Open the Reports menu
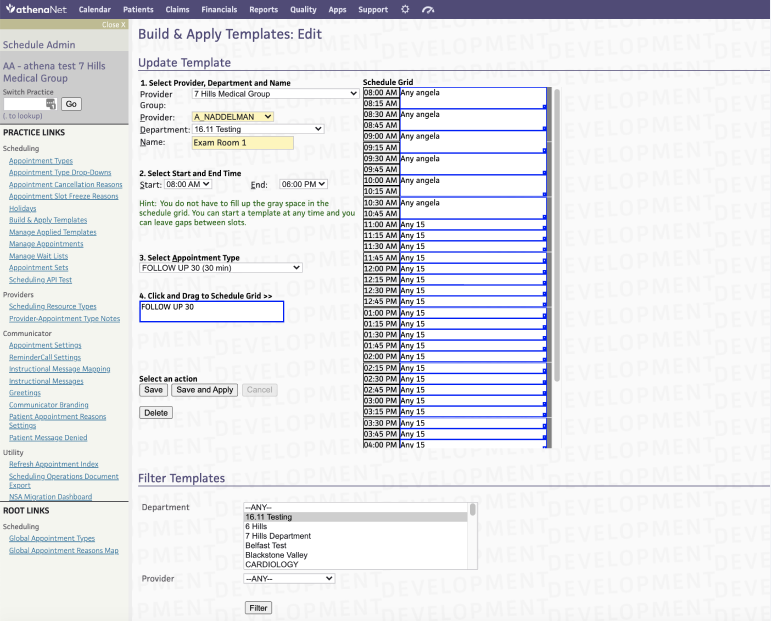 [264, 9]
